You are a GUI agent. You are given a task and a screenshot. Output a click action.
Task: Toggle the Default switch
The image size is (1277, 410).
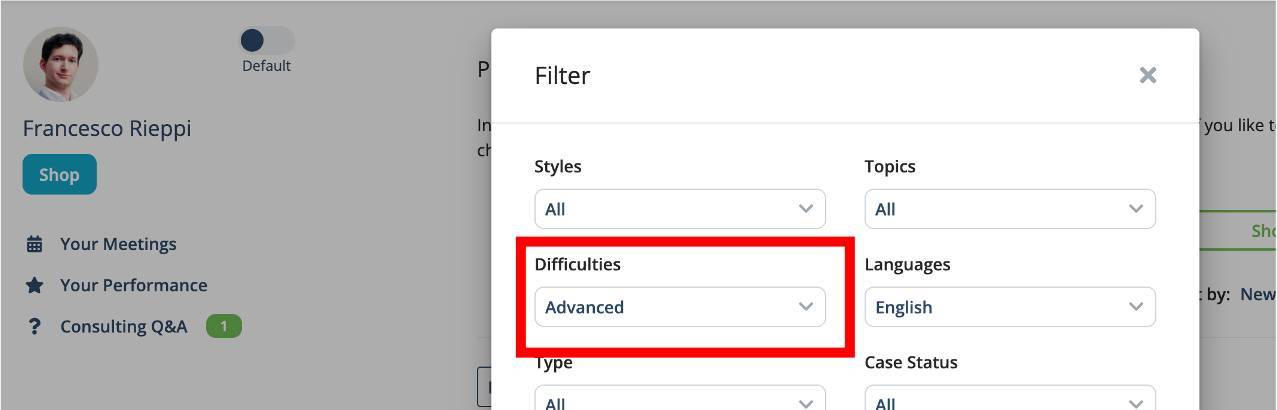pyautogui.click(x=266, y=40)
